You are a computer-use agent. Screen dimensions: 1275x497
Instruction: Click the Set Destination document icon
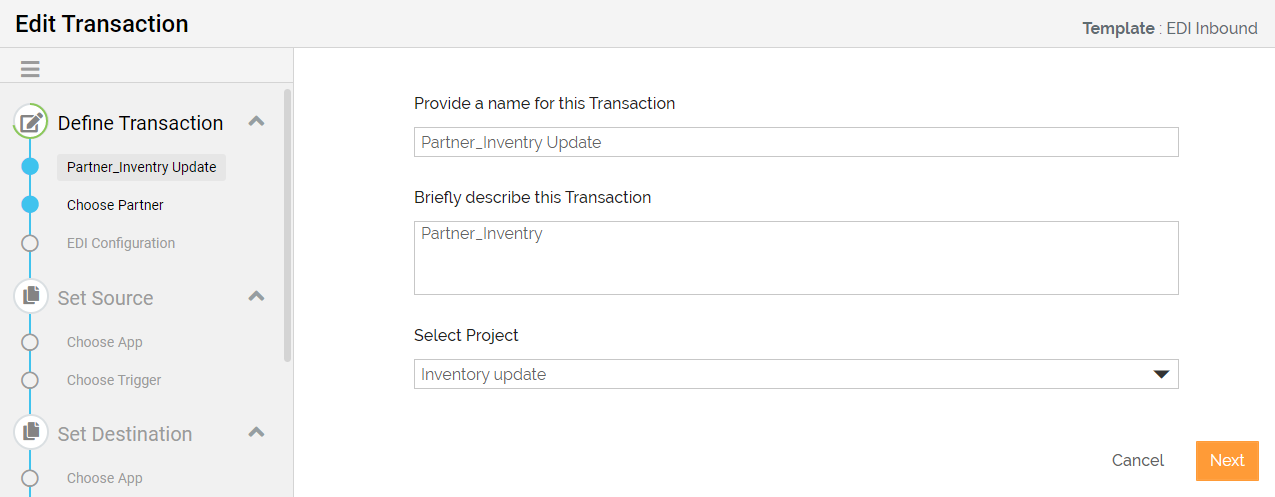point(31,433)
